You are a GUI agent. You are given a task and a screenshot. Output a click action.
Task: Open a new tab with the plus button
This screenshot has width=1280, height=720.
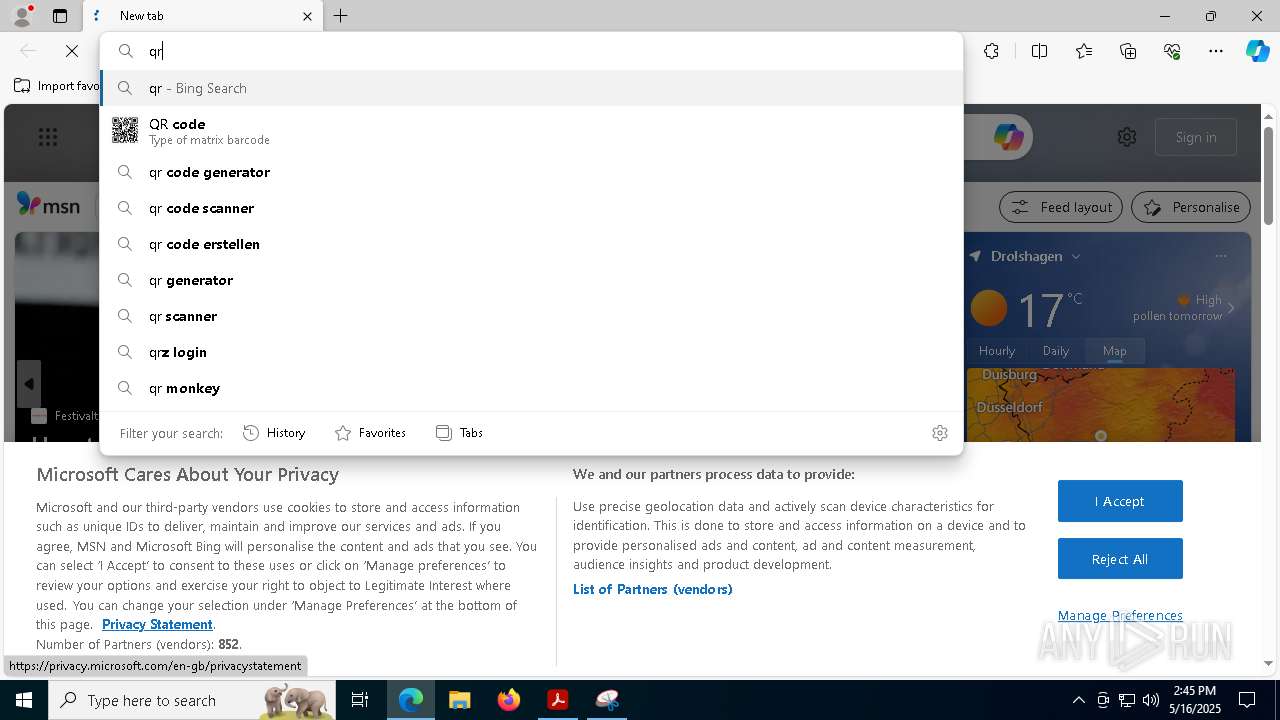coord(341,16)
